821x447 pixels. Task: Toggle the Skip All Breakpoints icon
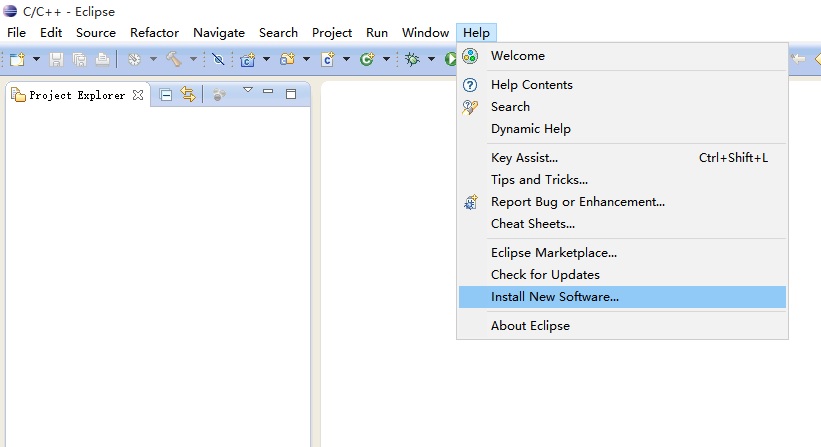[218, 59]
